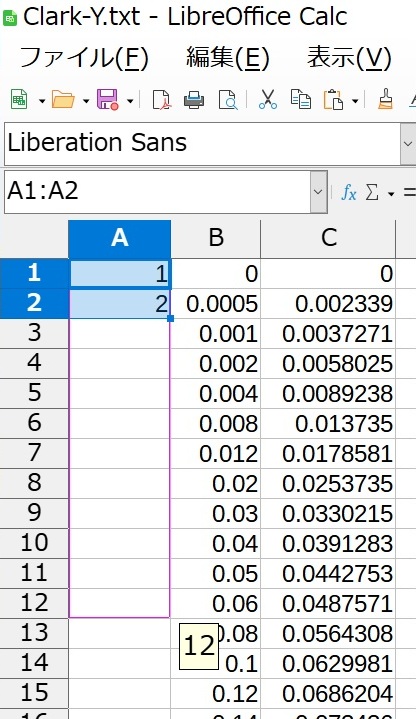Click the Name Box showing A1:A2
416x719 pixels.
coord(157,192)
